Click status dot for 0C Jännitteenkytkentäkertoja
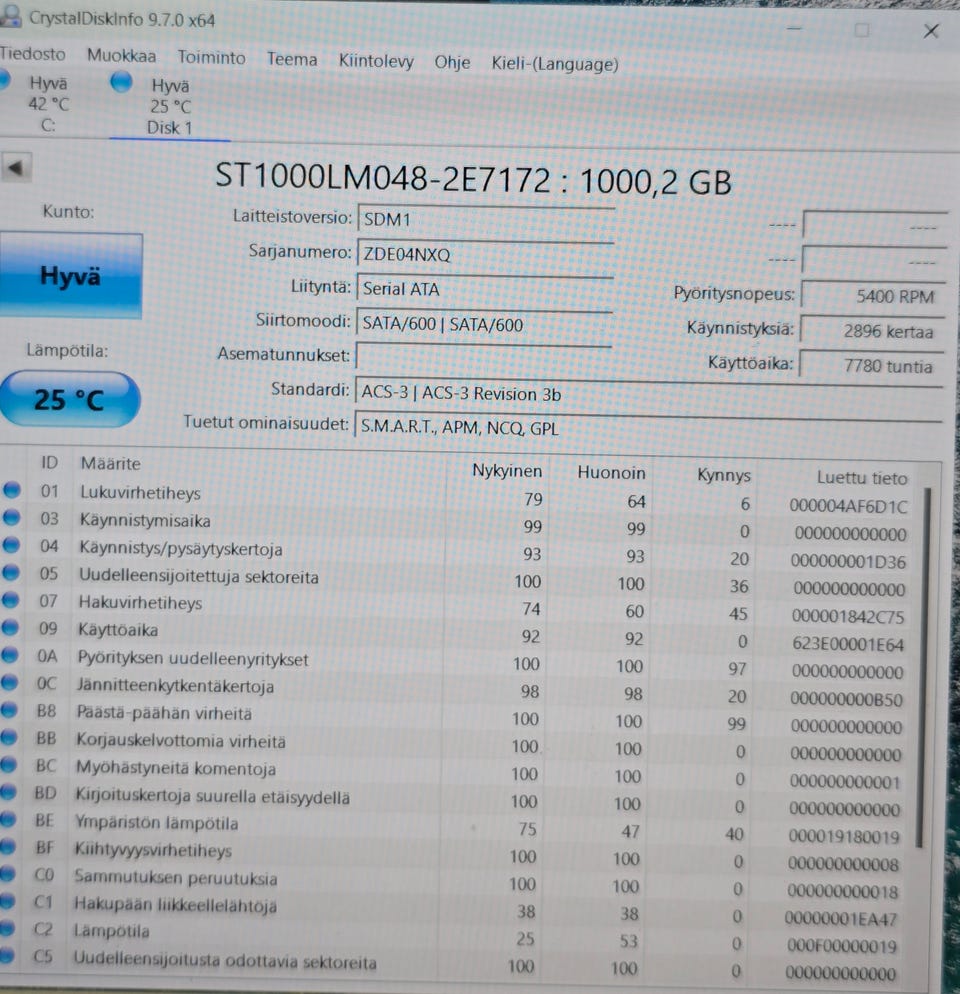 pyautogui.click(x=9, y=682)
